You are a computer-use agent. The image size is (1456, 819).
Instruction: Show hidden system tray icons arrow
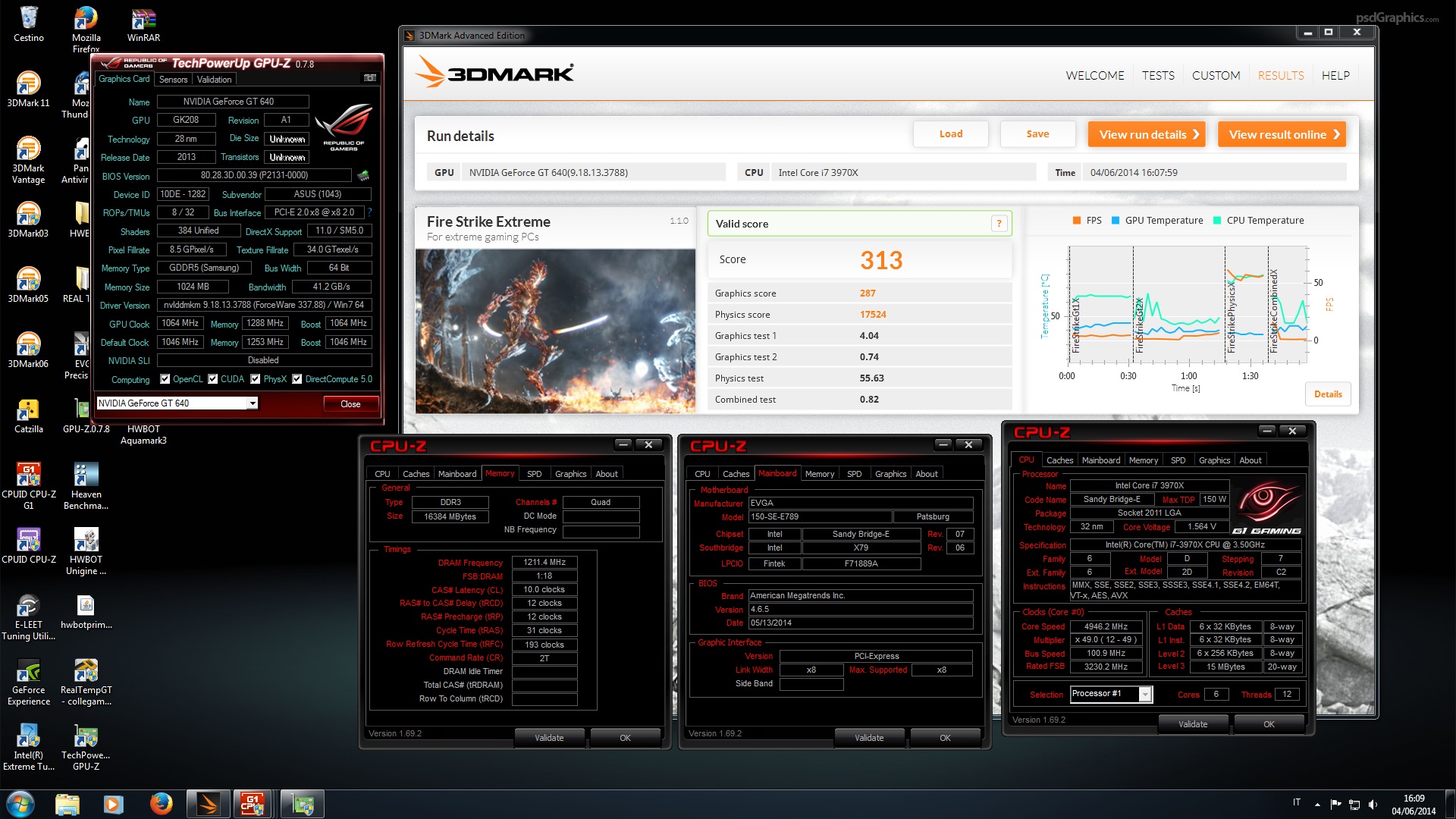click(x=1317, y=804)
